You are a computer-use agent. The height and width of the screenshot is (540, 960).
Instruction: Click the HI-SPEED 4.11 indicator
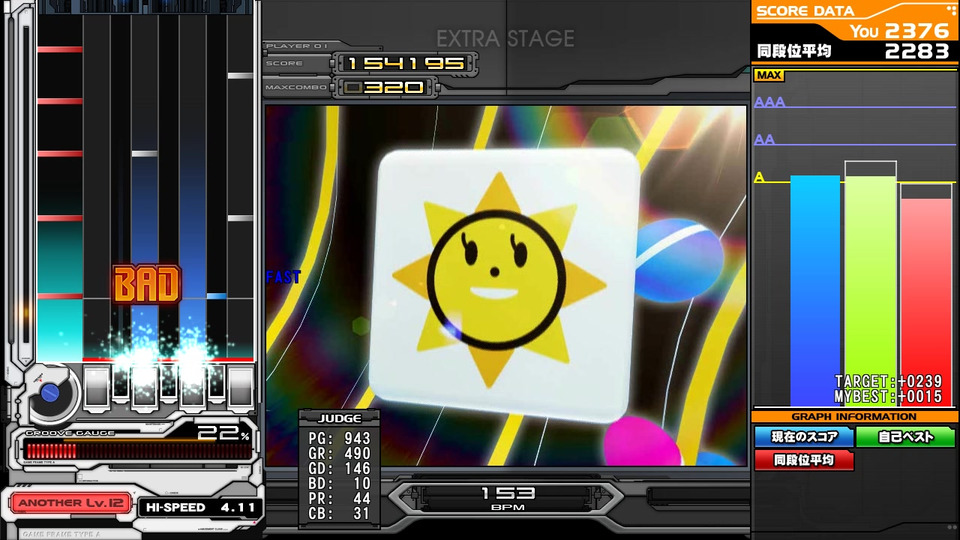point(200,508)
